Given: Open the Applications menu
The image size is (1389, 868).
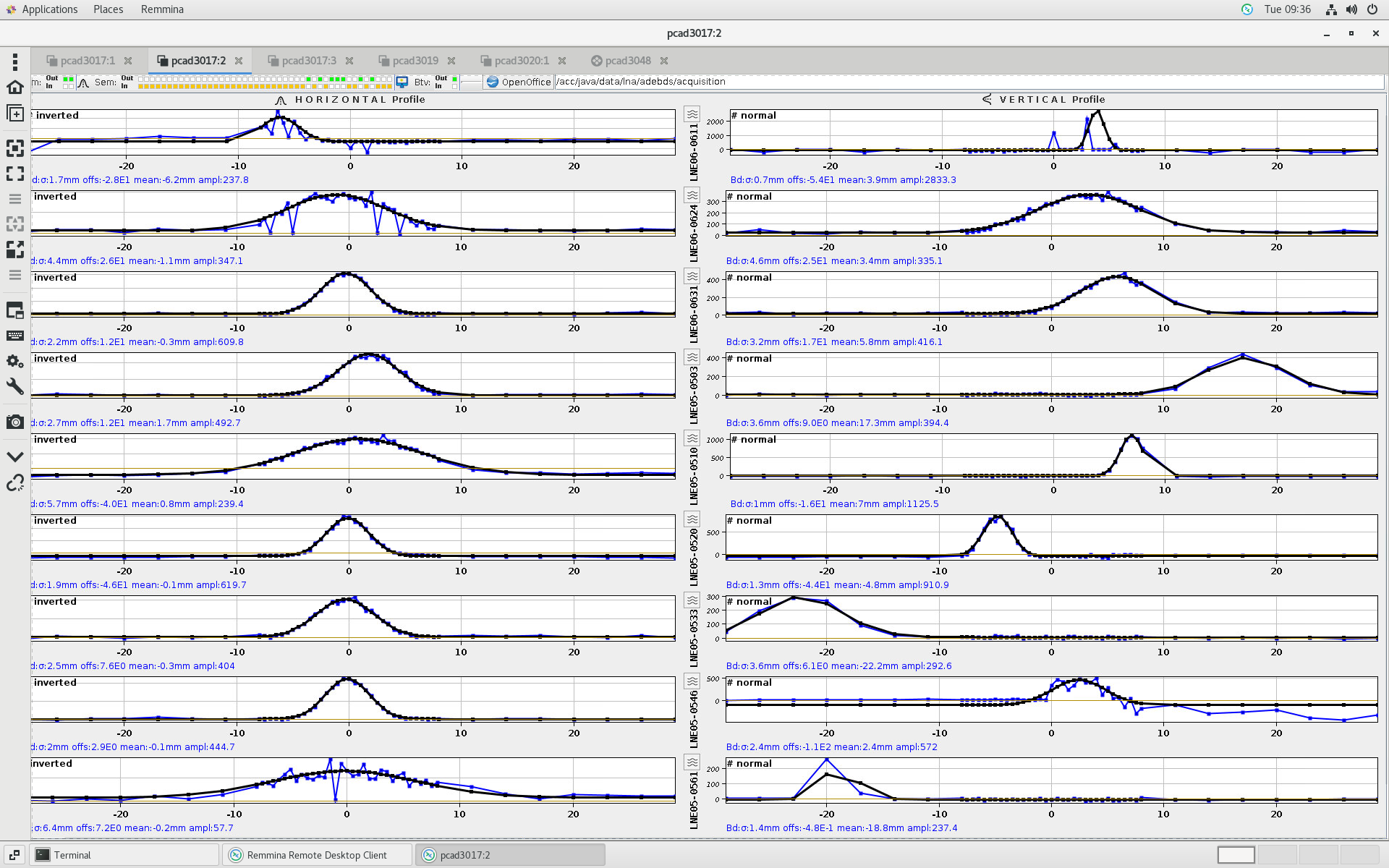Looking at the screenshot, I should click(49, 9).
